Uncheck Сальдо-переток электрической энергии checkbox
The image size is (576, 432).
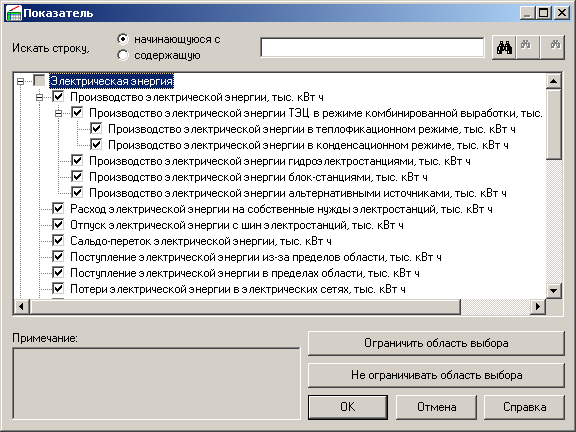[x=58, y=241]
